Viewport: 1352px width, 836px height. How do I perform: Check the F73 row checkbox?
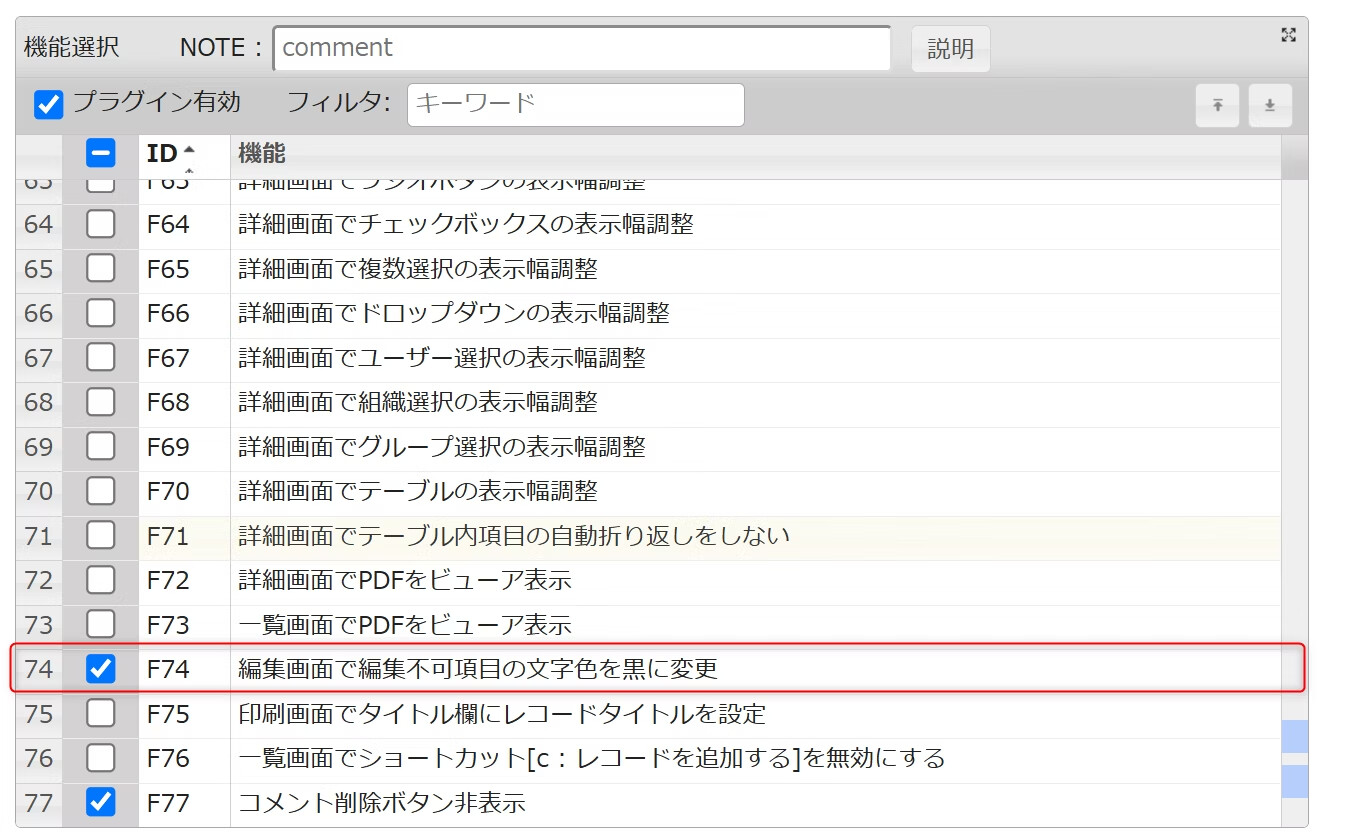click(100, 625)
